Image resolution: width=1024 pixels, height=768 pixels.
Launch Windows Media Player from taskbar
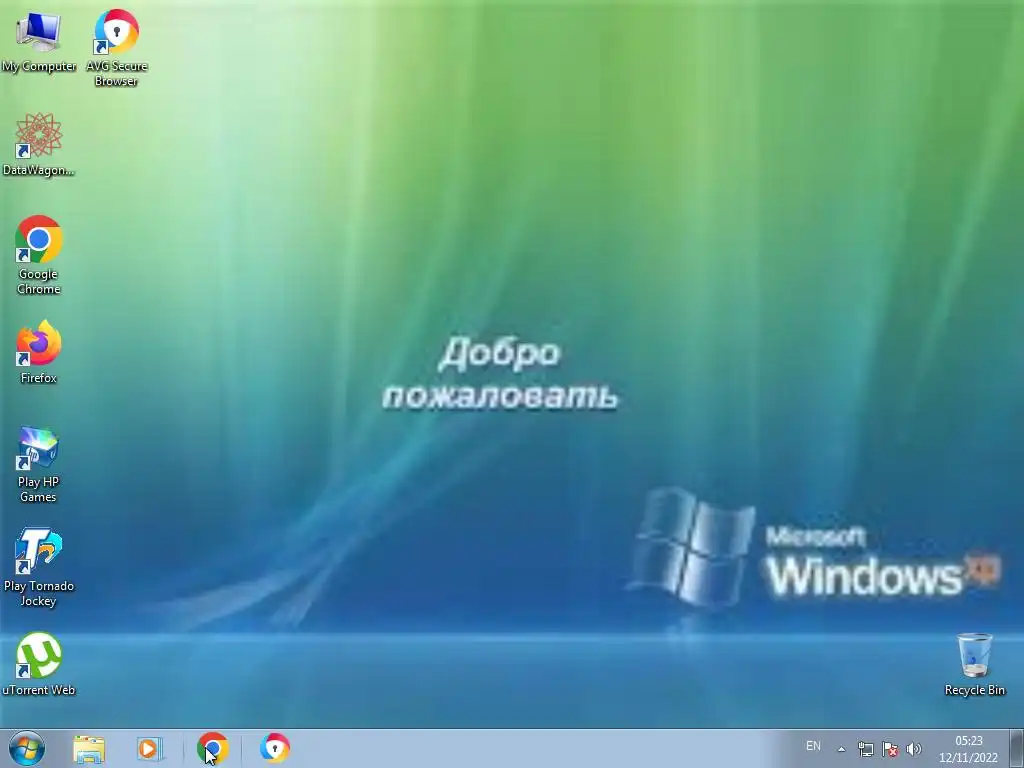coord(150,749)
